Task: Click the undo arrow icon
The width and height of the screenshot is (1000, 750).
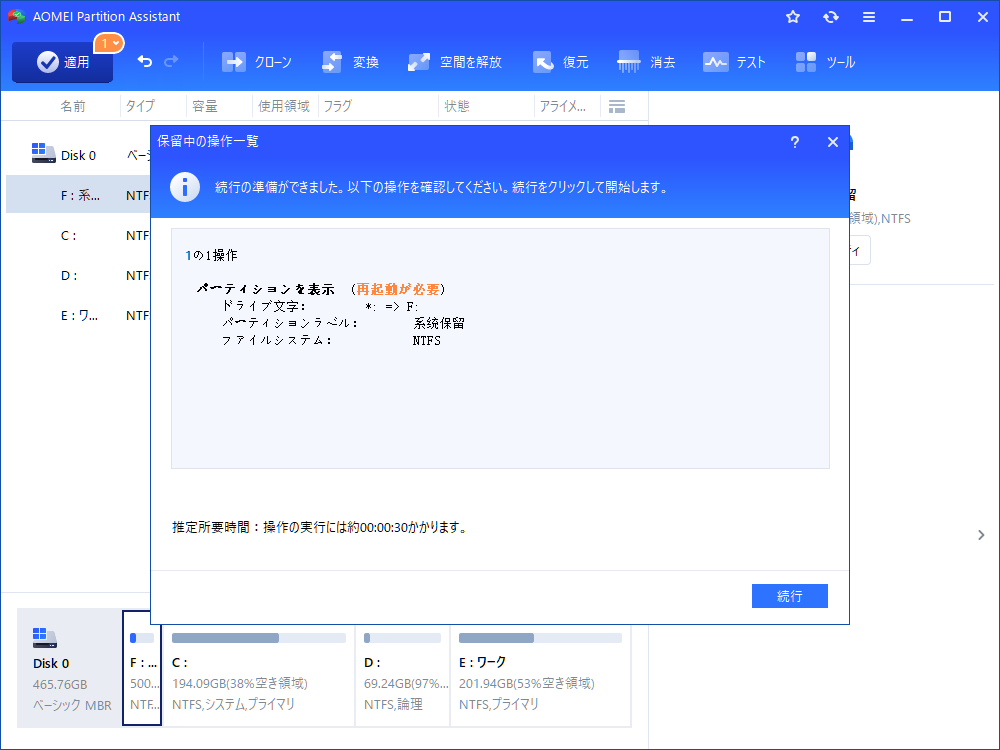Action: click(x=145, y=61)
